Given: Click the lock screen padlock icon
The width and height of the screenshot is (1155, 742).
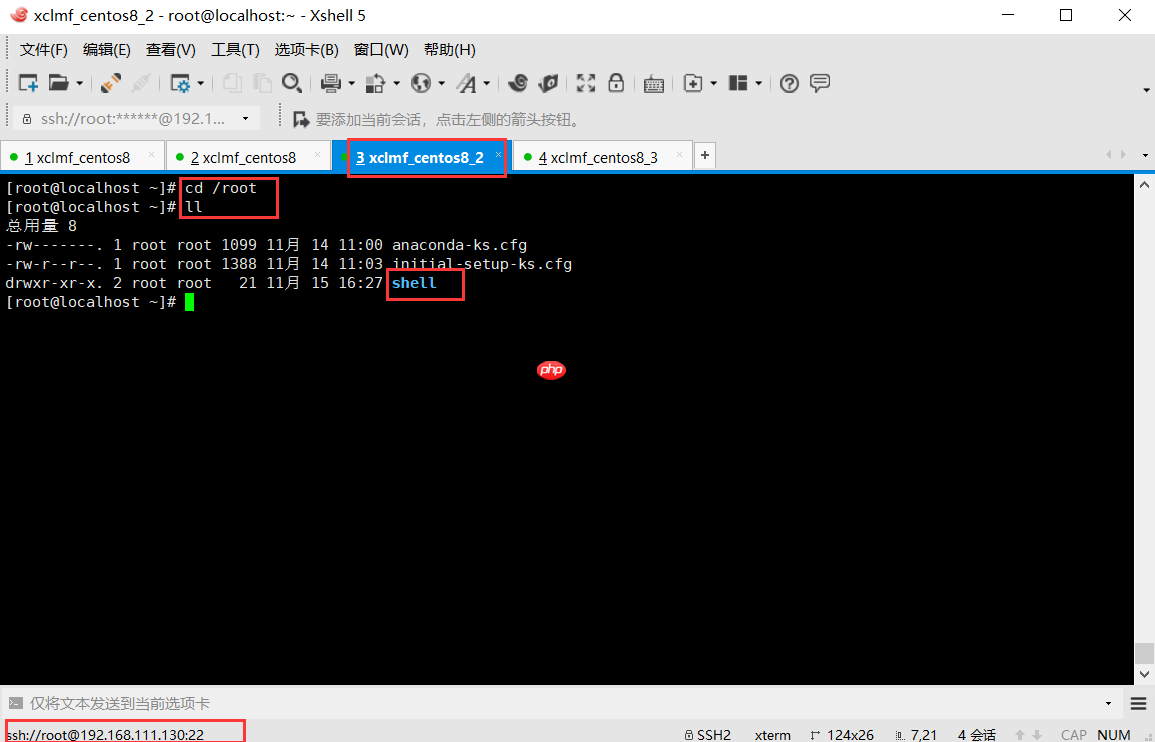Looking at the screenshot, I should (616, 83).
